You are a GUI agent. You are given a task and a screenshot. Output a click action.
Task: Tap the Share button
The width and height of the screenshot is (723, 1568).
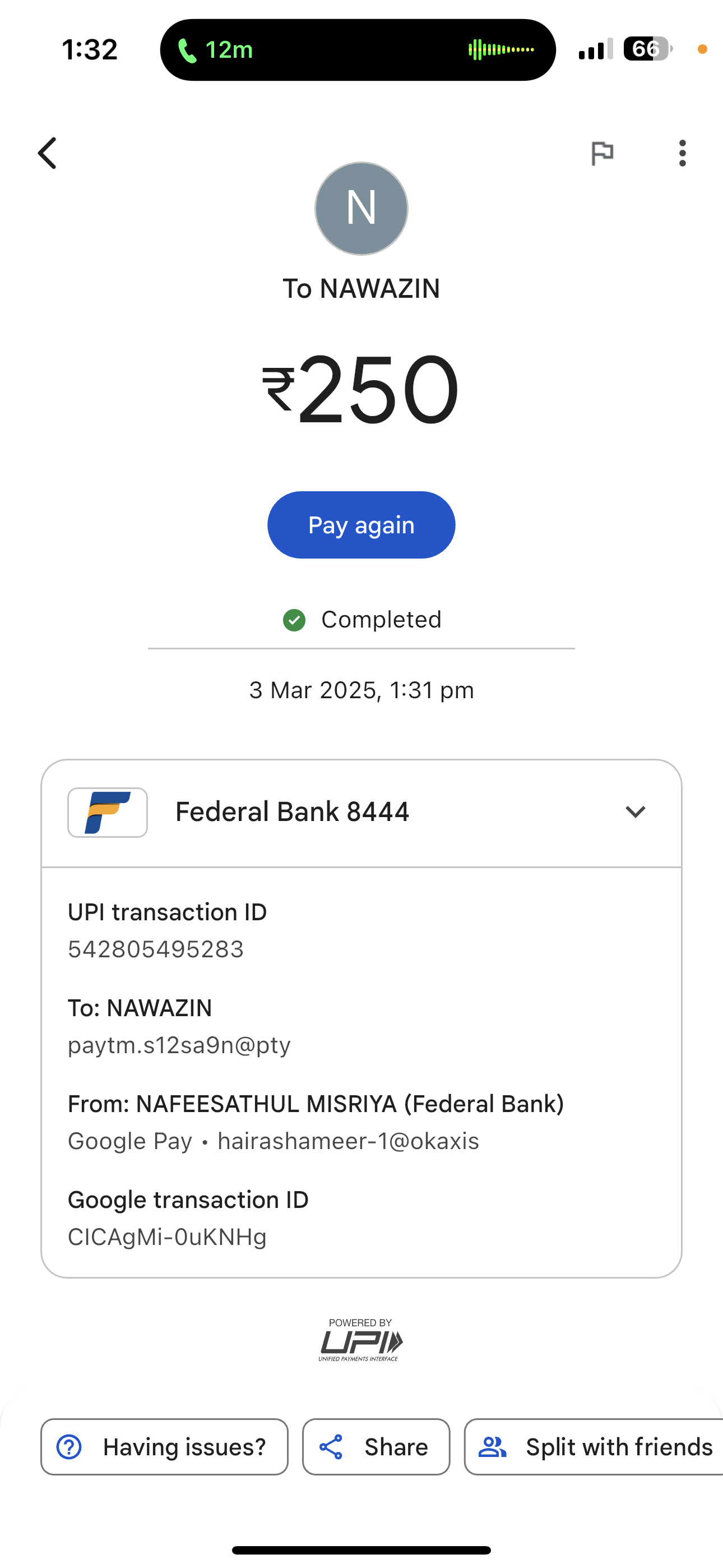(x=376, y=1447)
